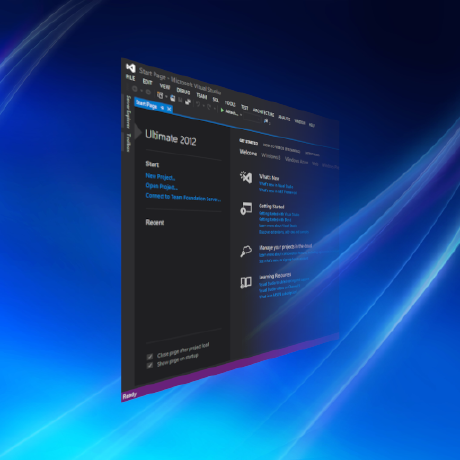The height and width of the screenshot is (460, 460).
Task: Click the Visual Studio logo icon
Action: pos(131,68)
